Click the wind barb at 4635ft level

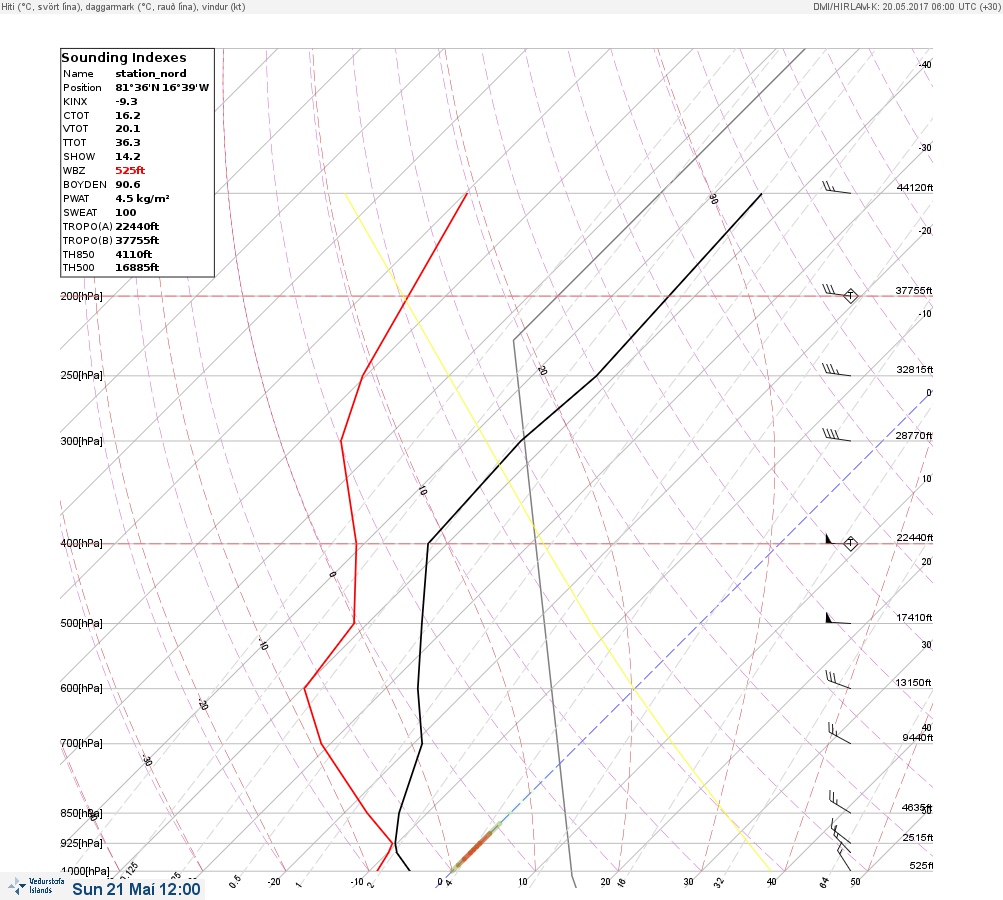click(840, 802)
